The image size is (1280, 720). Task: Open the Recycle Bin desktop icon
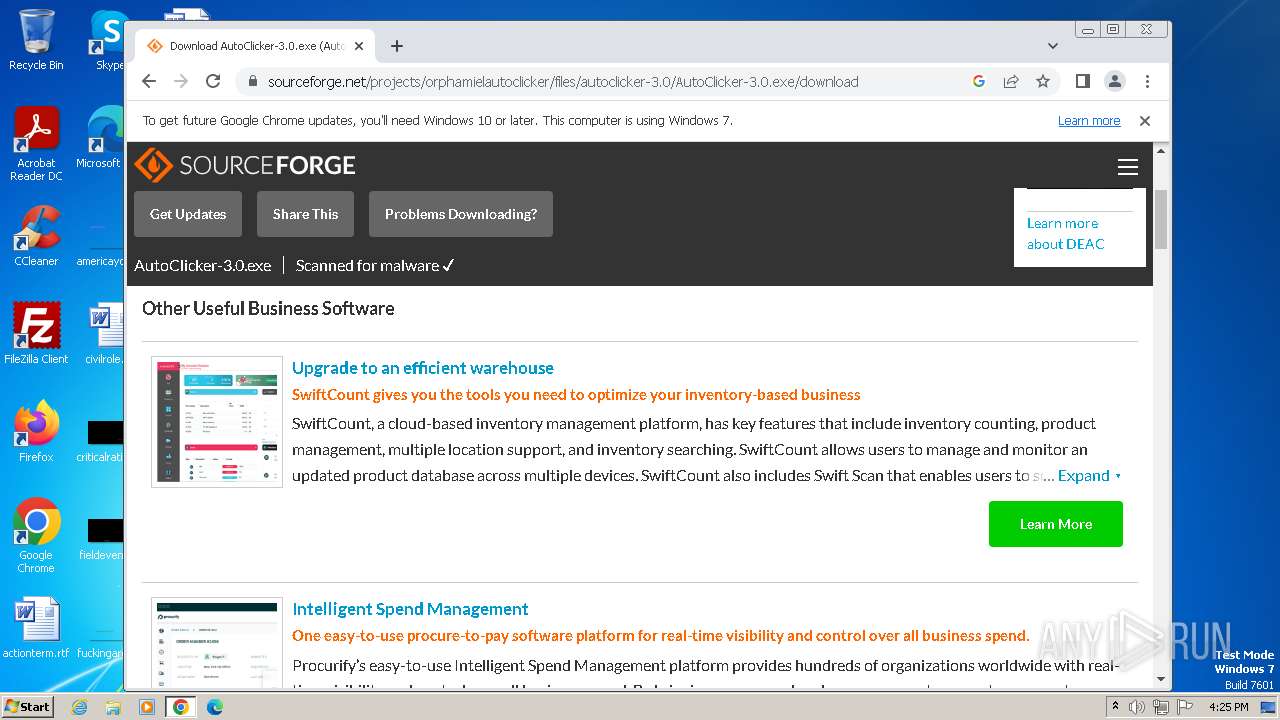tap(36, 40)
